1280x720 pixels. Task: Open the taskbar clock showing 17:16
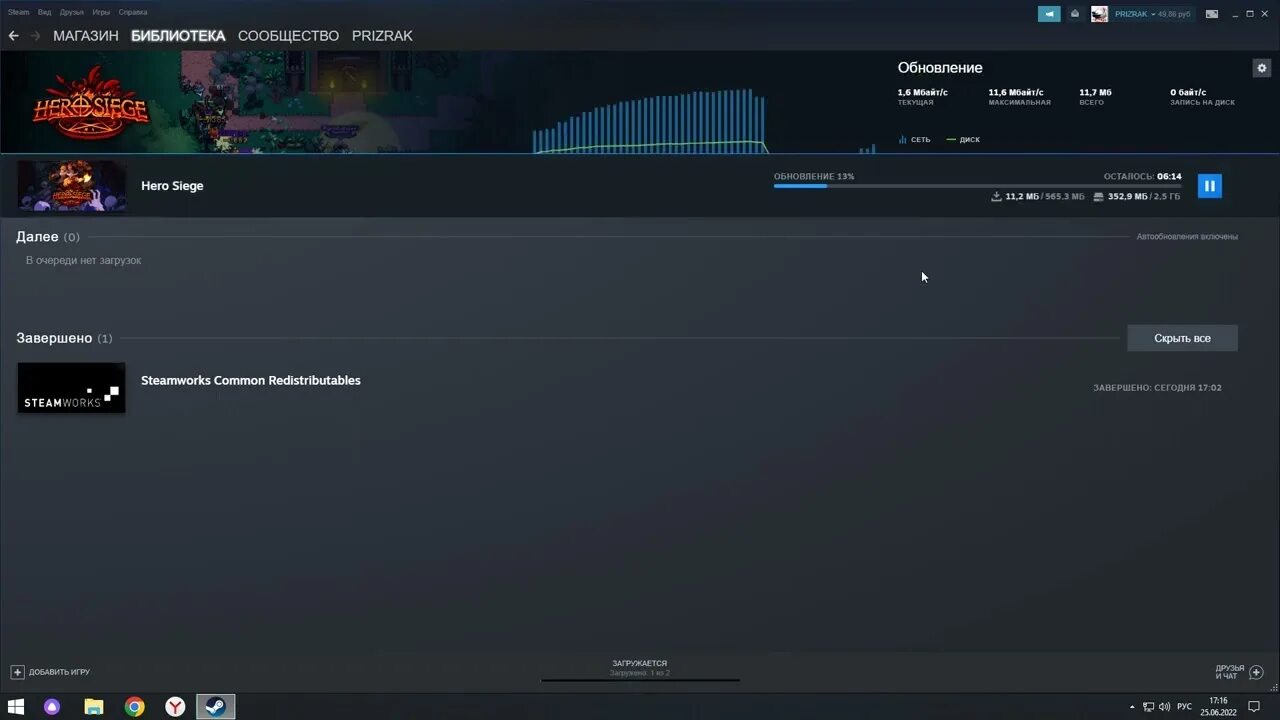[1218, 707]
